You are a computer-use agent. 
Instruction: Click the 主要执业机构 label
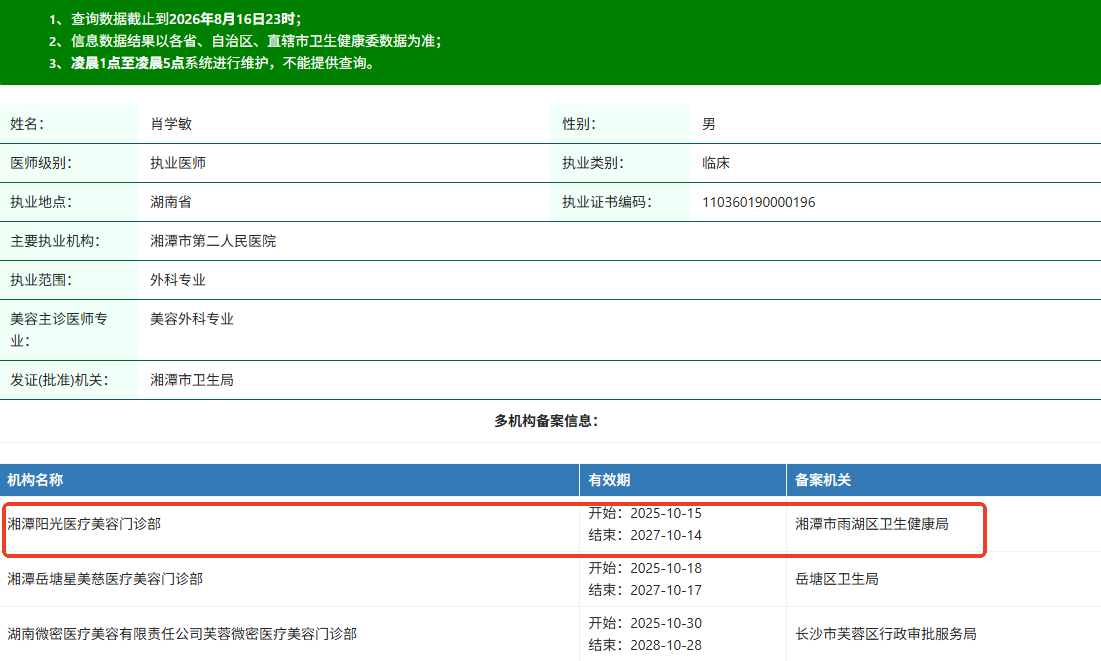[x=55, y=241]
